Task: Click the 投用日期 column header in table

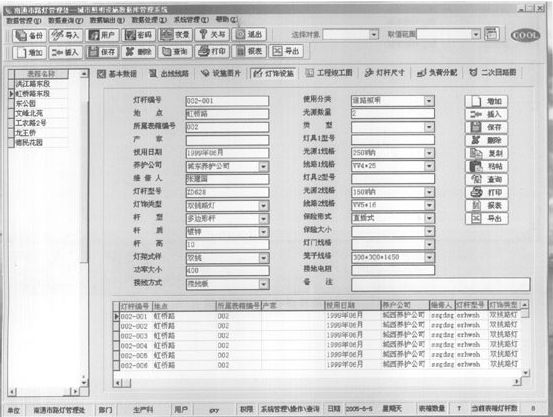Action: 353,305
